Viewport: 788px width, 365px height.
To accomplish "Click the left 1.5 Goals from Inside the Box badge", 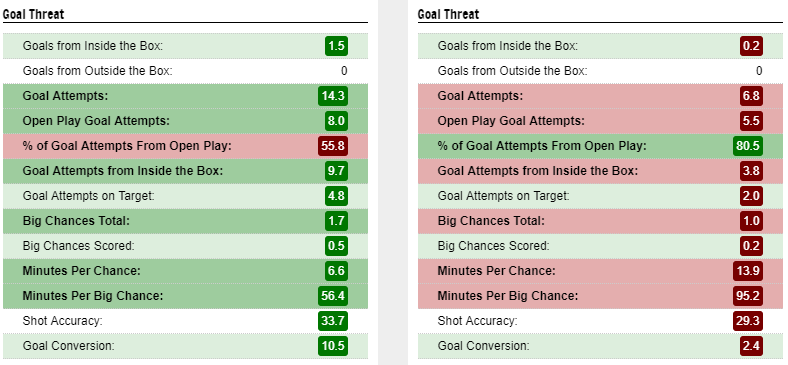I will tap(336, 46).
